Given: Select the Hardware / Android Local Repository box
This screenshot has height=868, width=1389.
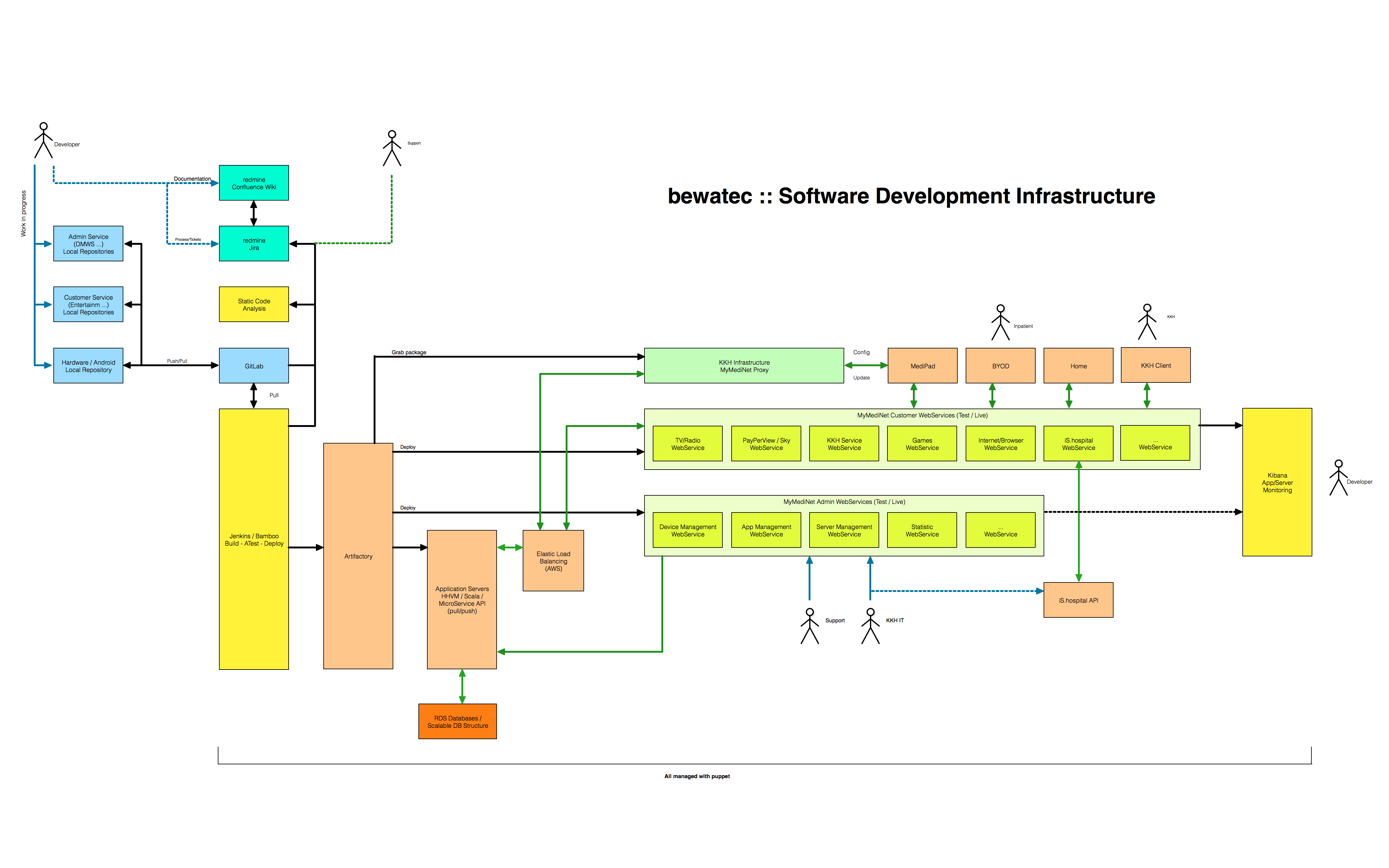Looking at the screenshot, I should point(88,366).
